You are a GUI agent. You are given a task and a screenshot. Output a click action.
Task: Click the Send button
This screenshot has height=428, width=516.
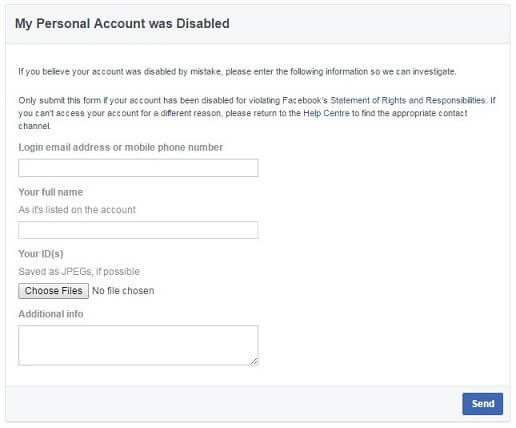(482, 404)
